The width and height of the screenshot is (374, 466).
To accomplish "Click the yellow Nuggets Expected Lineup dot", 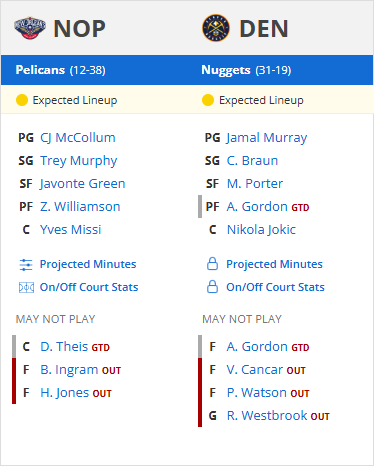I will pos(208,100).
